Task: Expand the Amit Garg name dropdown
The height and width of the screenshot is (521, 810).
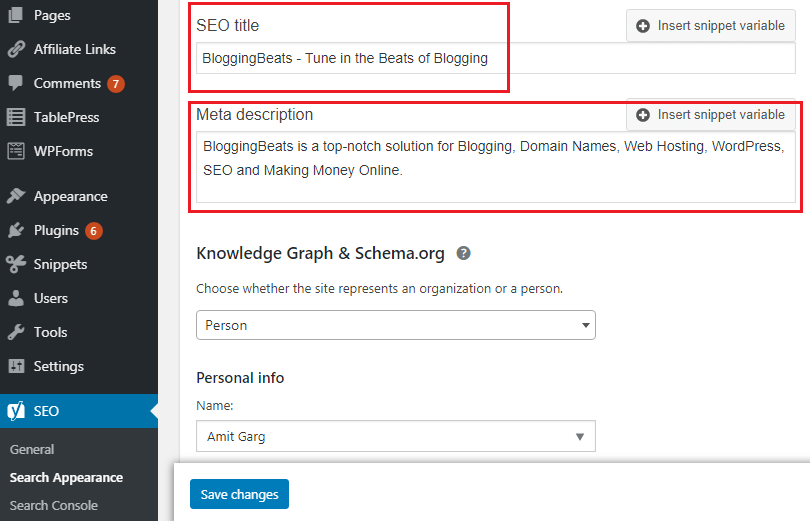Action: pos(396,436)
